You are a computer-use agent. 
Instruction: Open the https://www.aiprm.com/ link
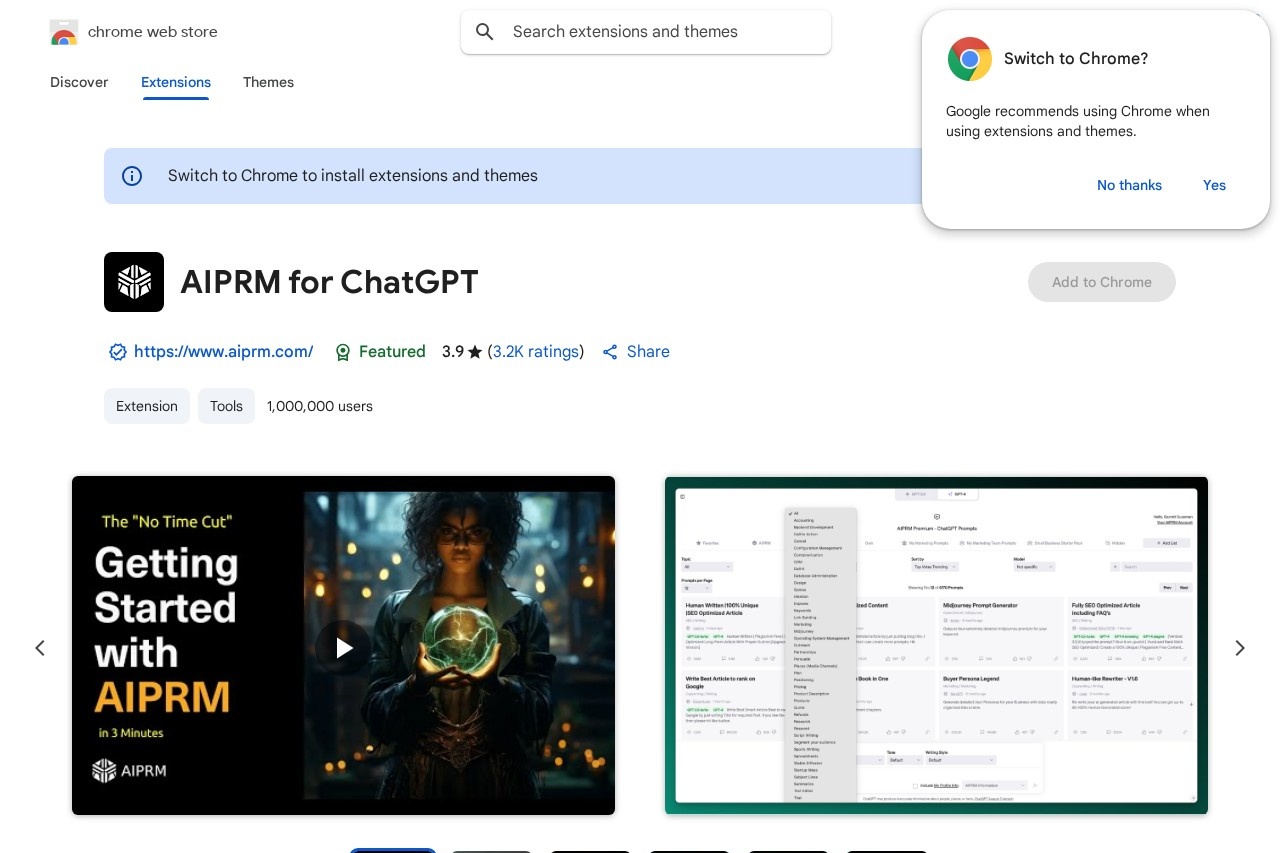pos(223,352)
